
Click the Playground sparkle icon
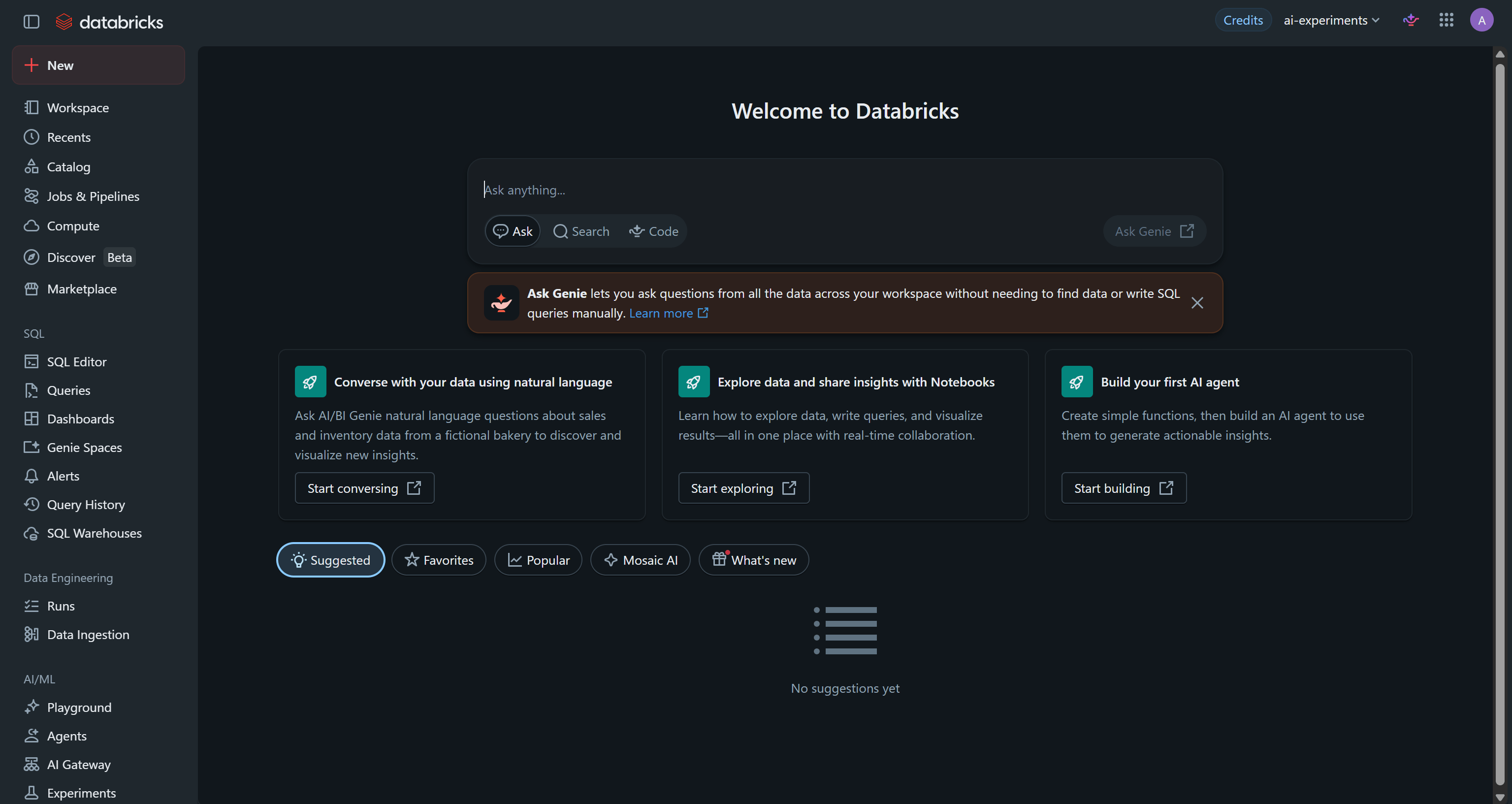tap(31, 707)
